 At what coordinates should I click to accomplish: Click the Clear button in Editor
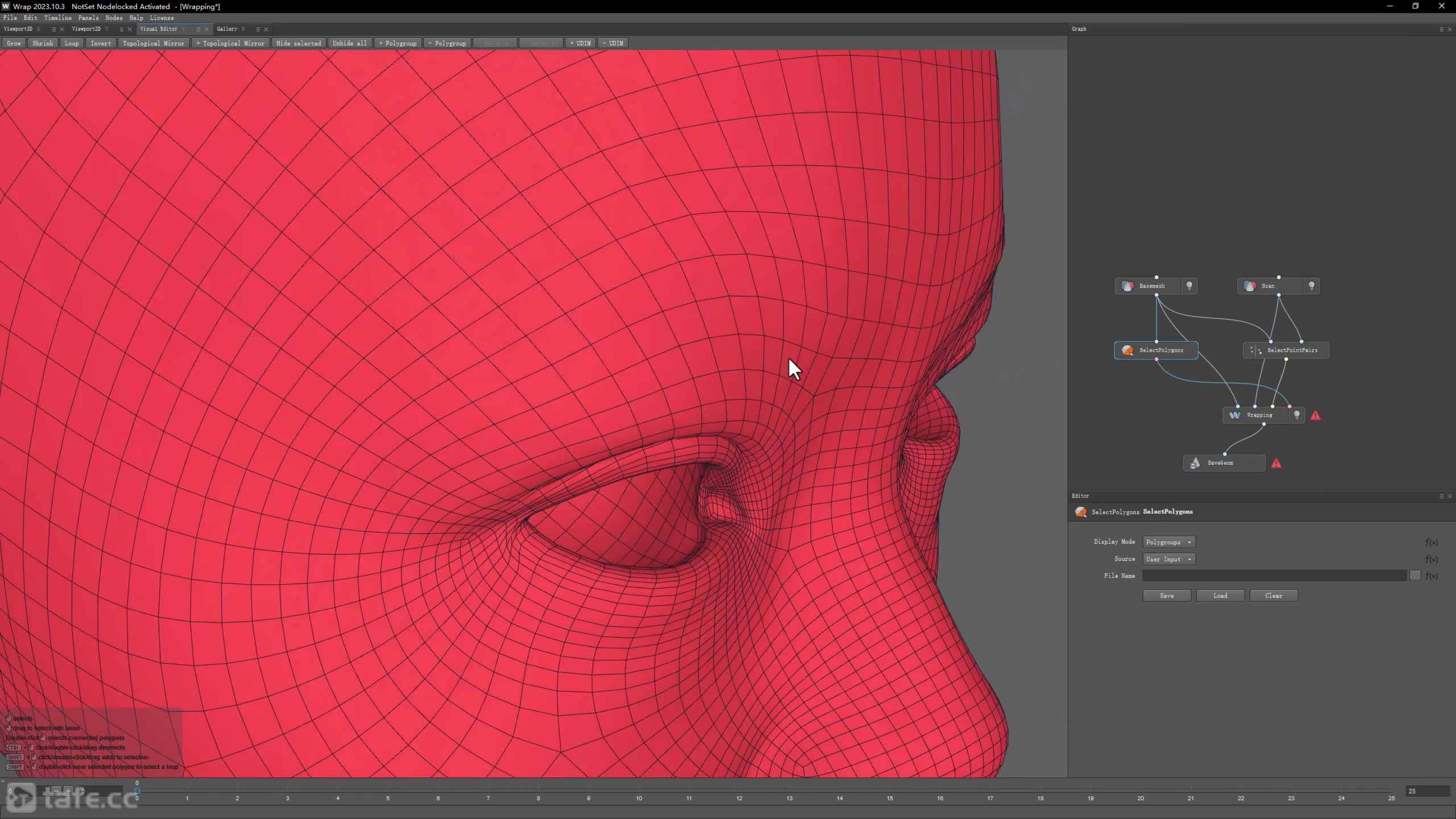click(x=1274, y=596)
